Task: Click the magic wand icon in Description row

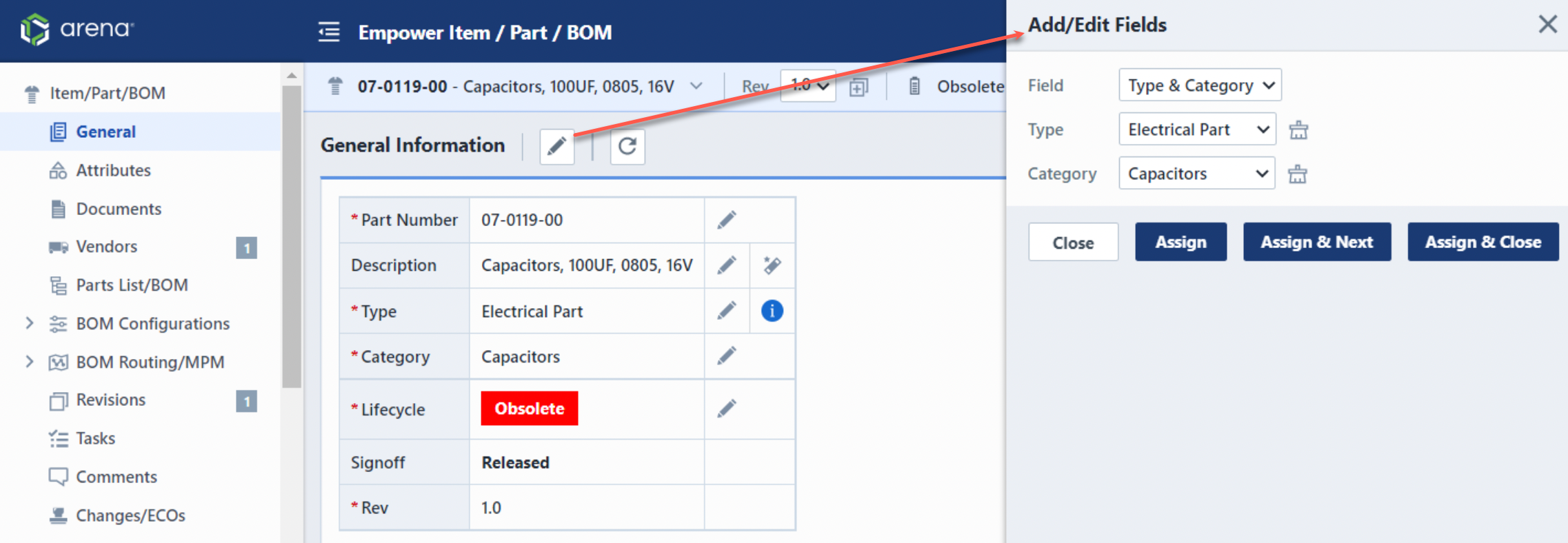Action: 772,265
